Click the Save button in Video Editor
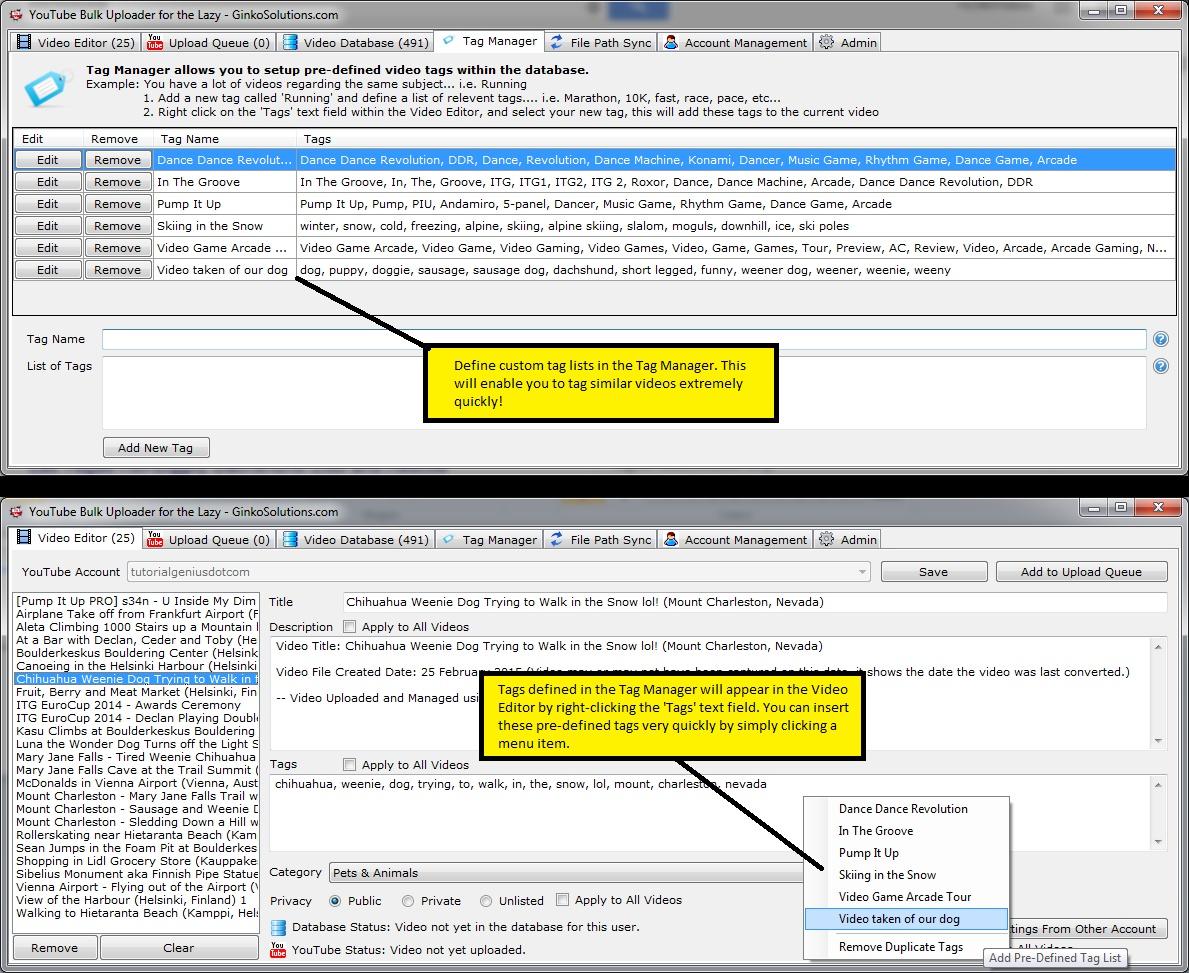 tap(933, 572)
